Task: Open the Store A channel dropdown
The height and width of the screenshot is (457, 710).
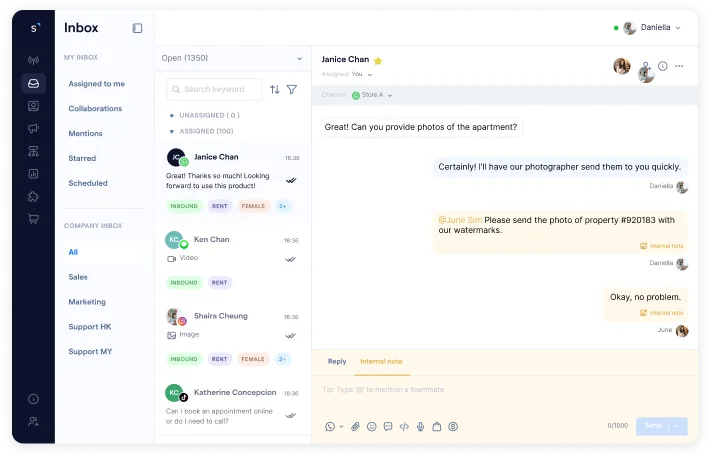Action: pos(372,95)
